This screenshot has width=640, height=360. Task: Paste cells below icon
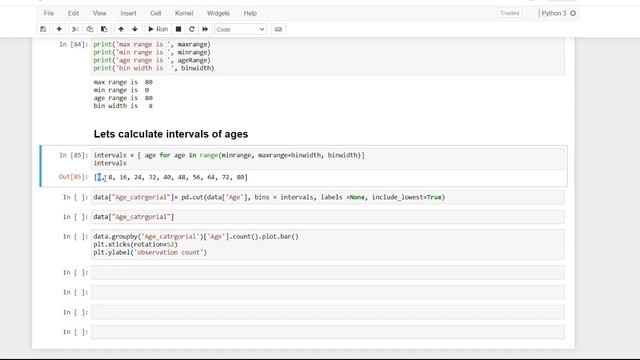click(x=104, y=29)
